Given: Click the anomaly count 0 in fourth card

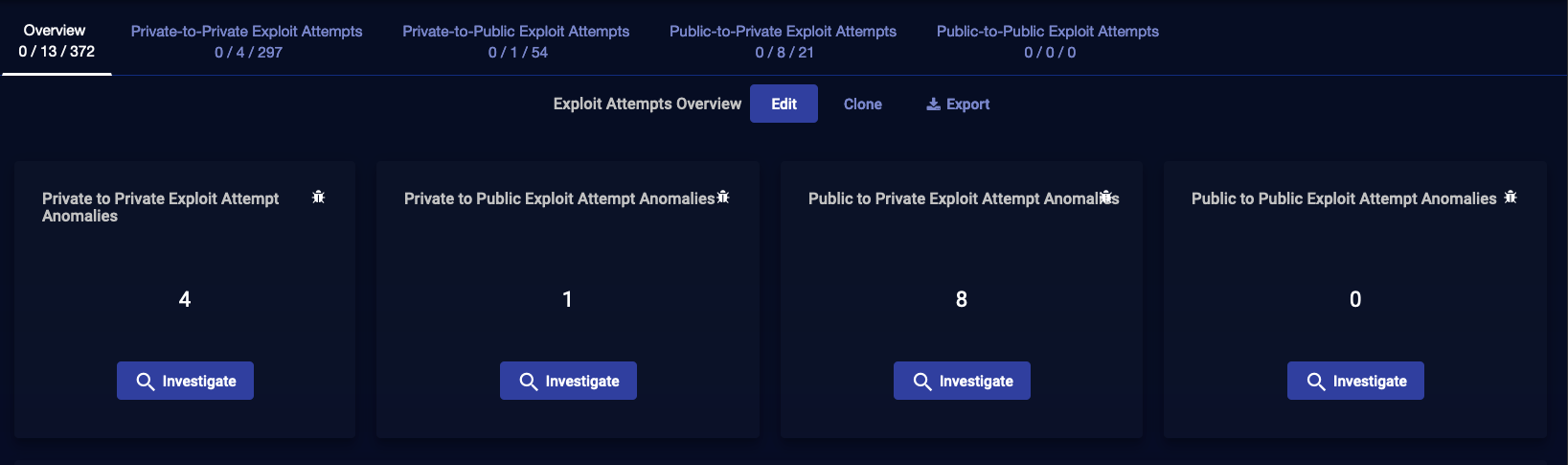Looking at the screenshot, I should (1355, 299).
